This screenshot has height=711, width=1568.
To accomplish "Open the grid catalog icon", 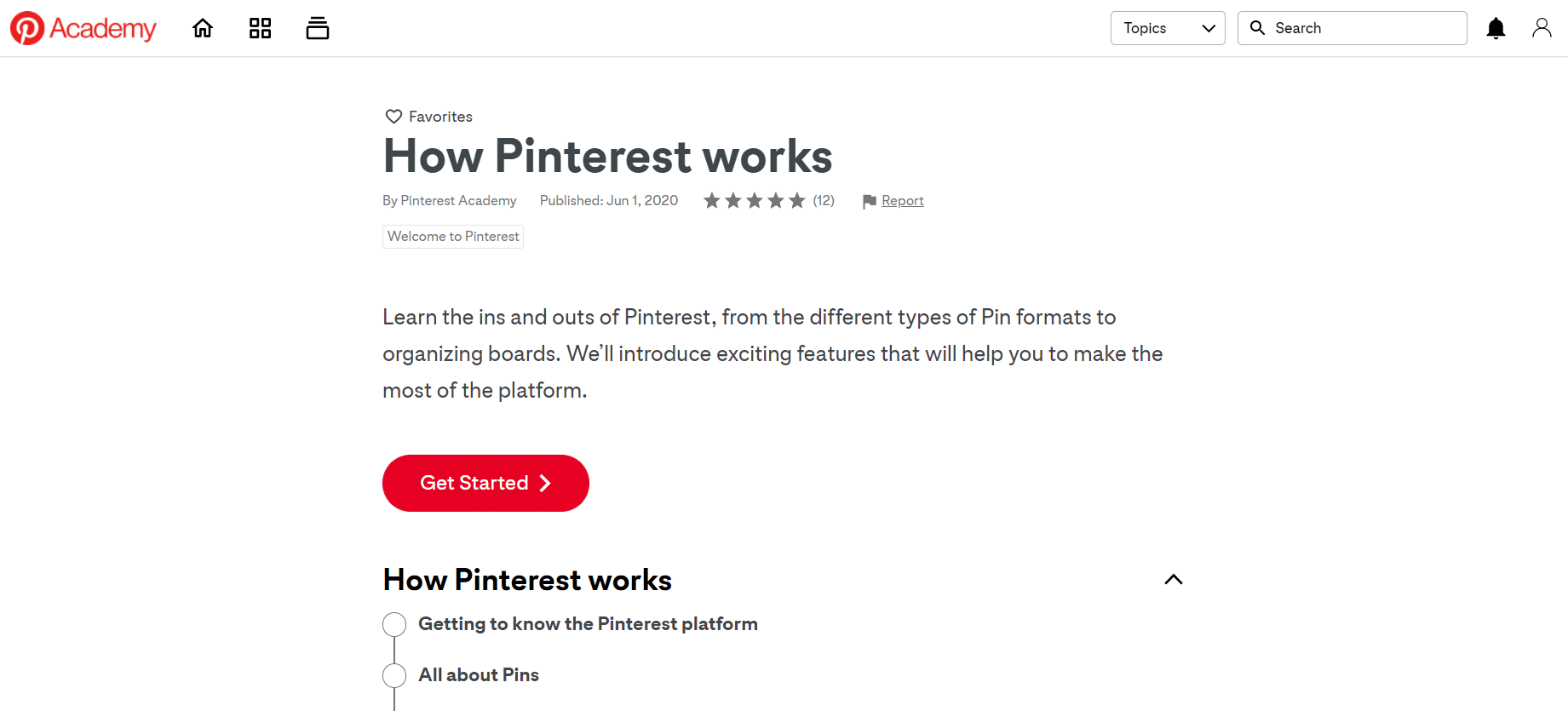I will 260,28.
